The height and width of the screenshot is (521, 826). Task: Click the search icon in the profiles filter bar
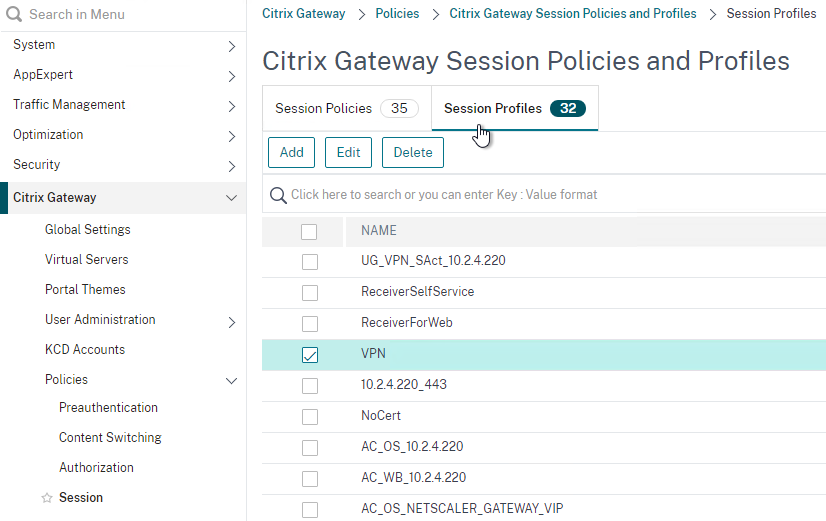click(x=278, y=195)
